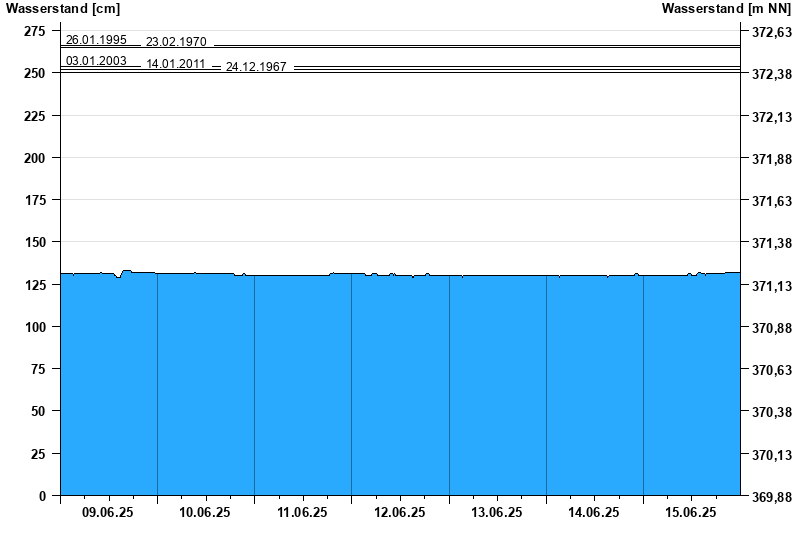The width and height of the screenshot is (800, 550).
Task: Click the 150 cm axis value
Action: click(x=35, y=242)
